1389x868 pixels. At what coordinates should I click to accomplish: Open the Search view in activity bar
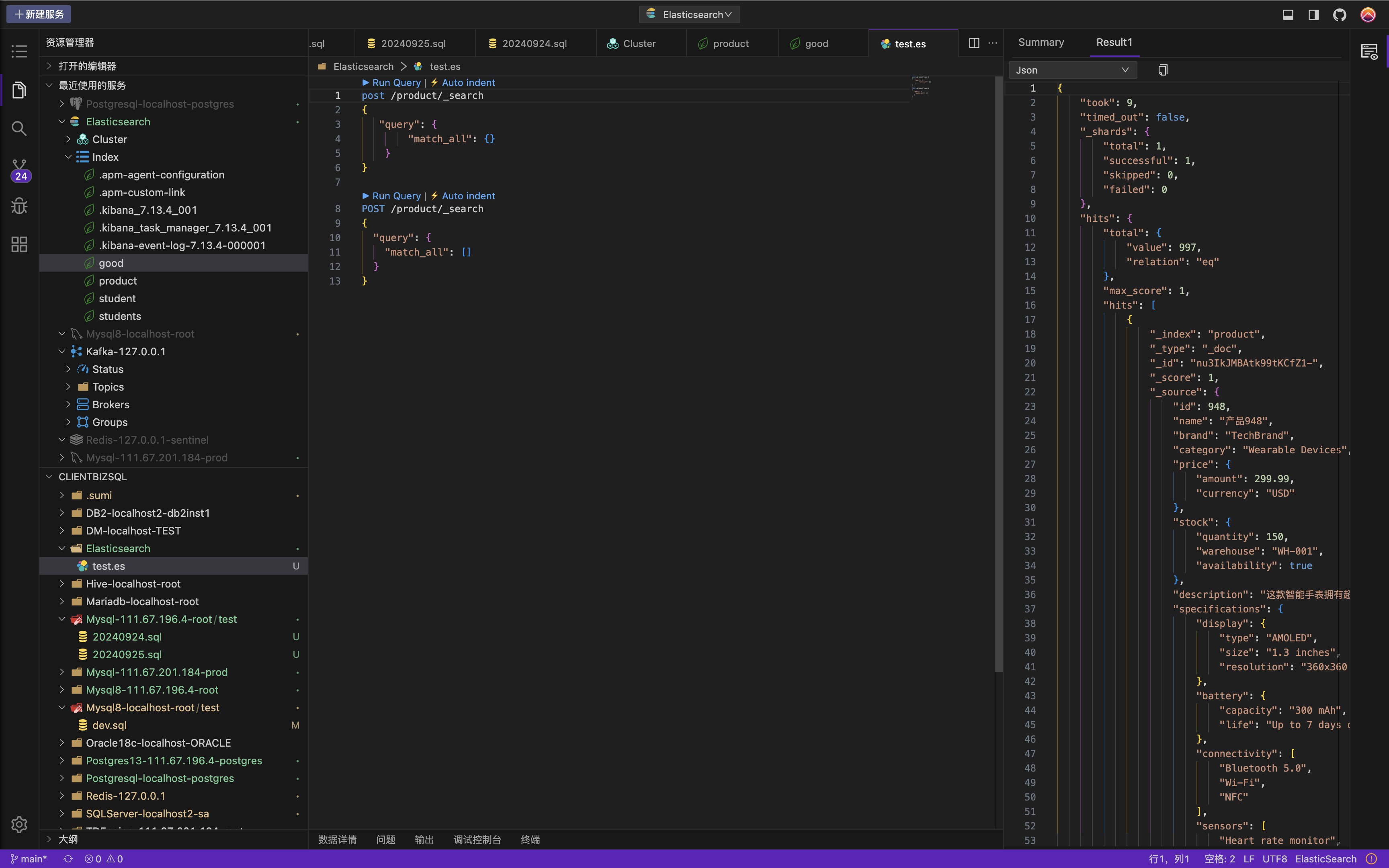[19, 129]
